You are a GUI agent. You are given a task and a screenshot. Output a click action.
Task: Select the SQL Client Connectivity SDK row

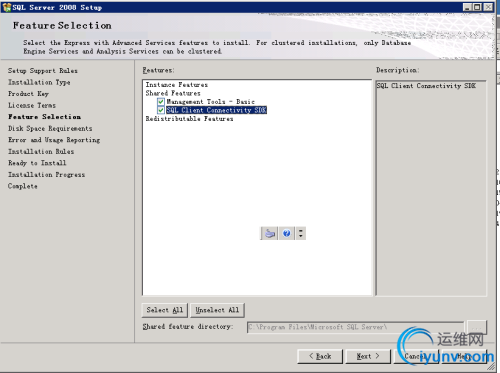[216, 110]
